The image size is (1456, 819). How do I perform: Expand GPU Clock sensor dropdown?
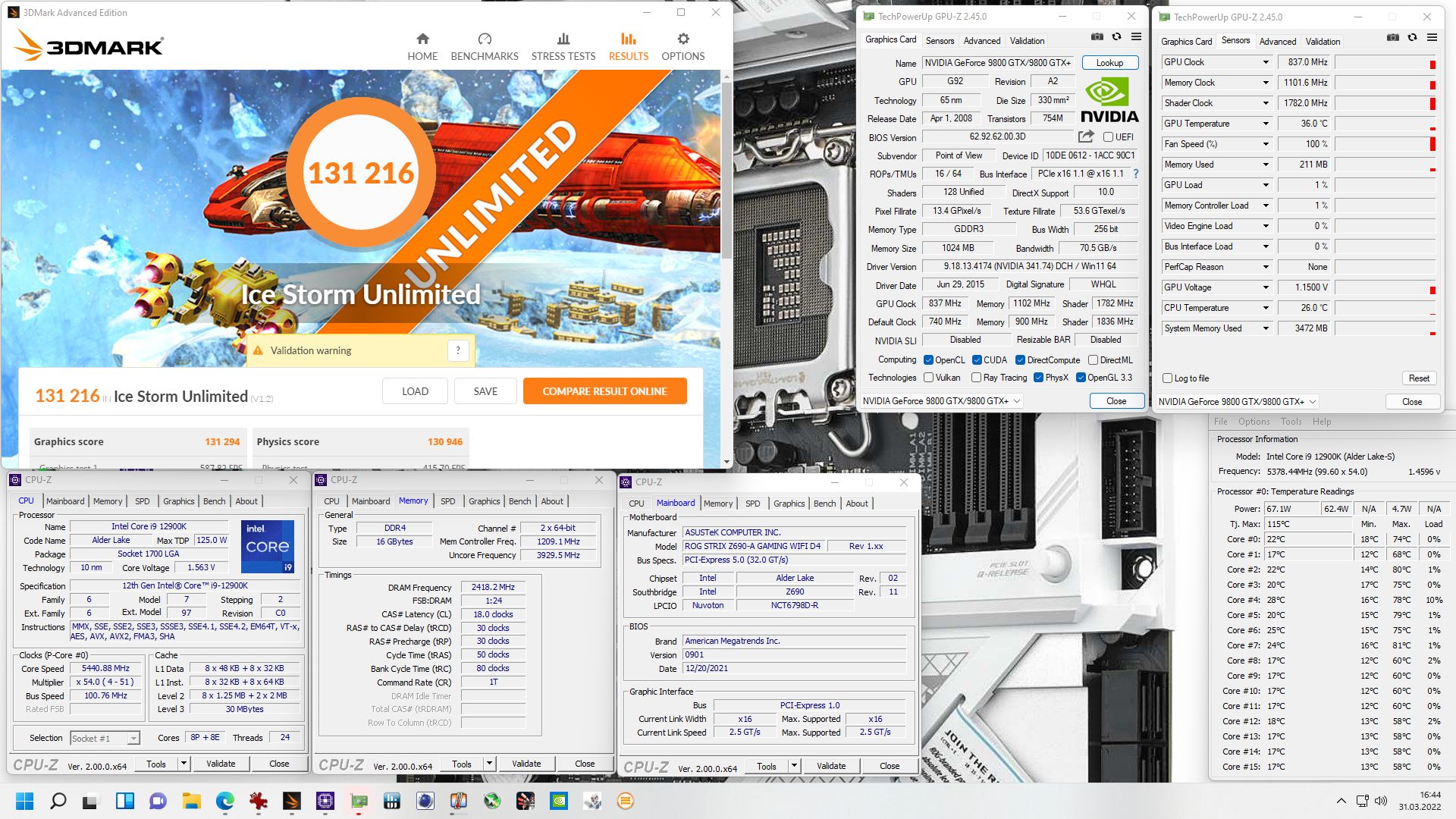(x=1266, y=62)
